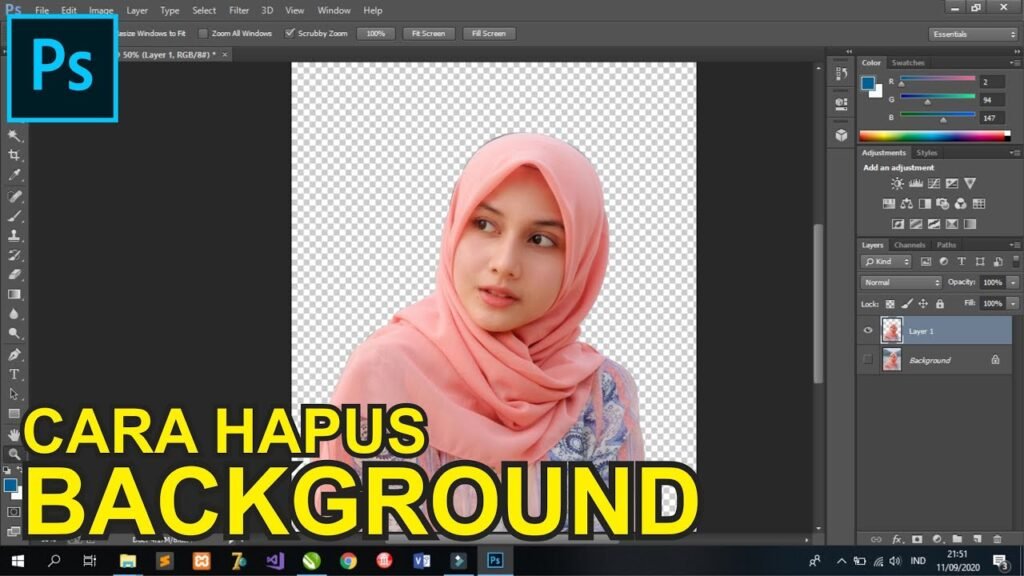Select the Crop tool
Screen dimensions: 1024x576
tap(14, 155)
